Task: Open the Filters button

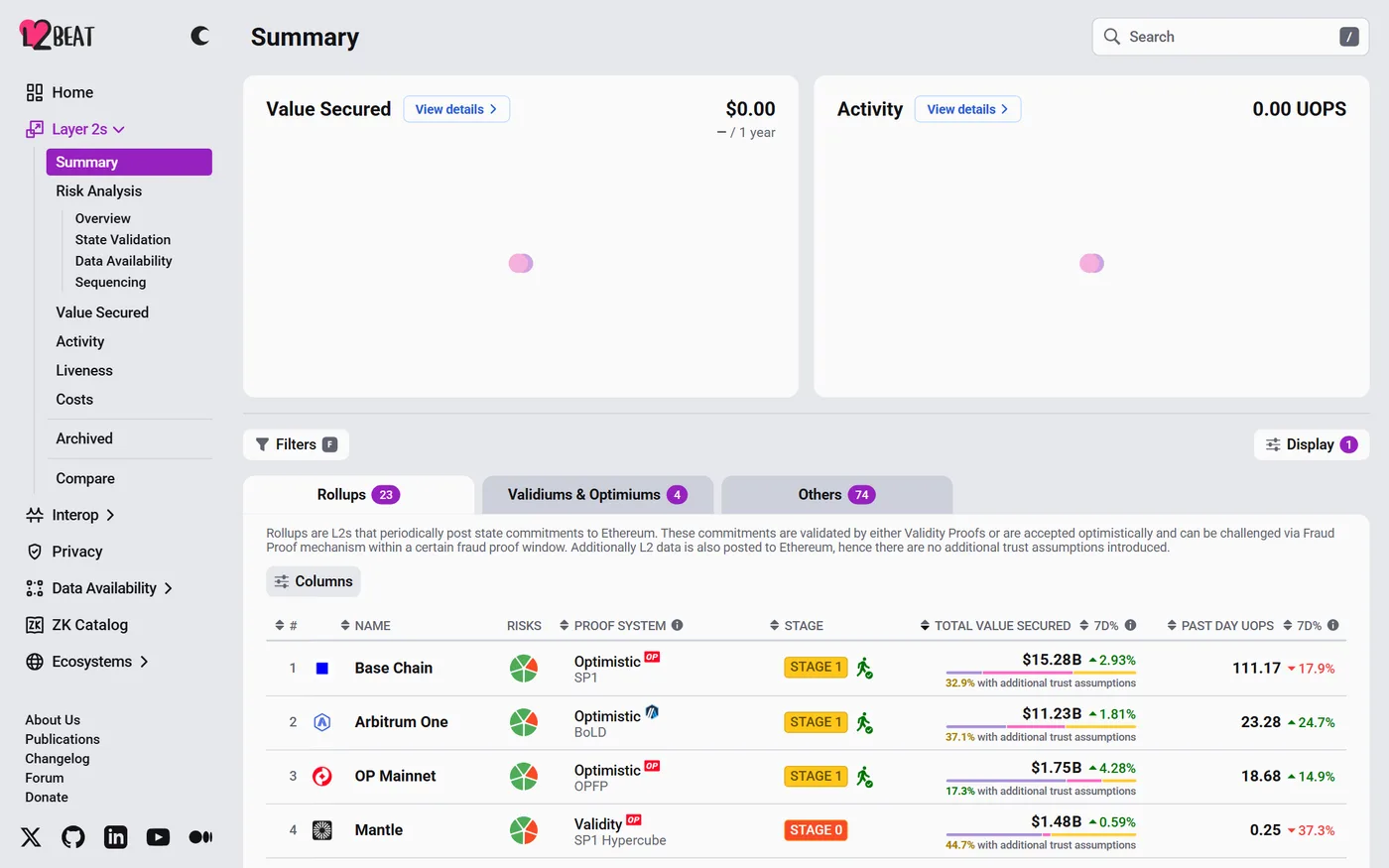Action: pos(296,444)
